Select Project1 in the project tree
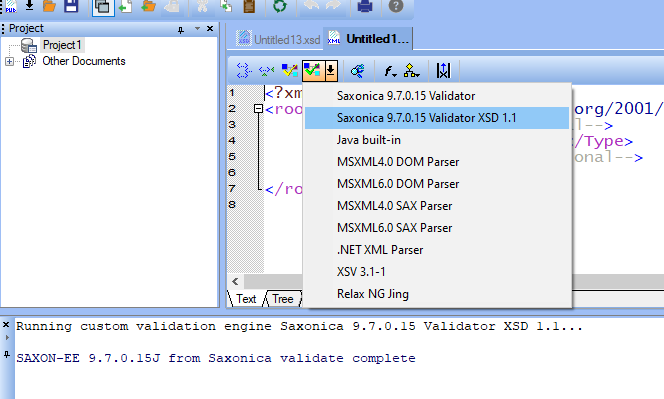The image size is (664, 399). [x=62, y=45]
